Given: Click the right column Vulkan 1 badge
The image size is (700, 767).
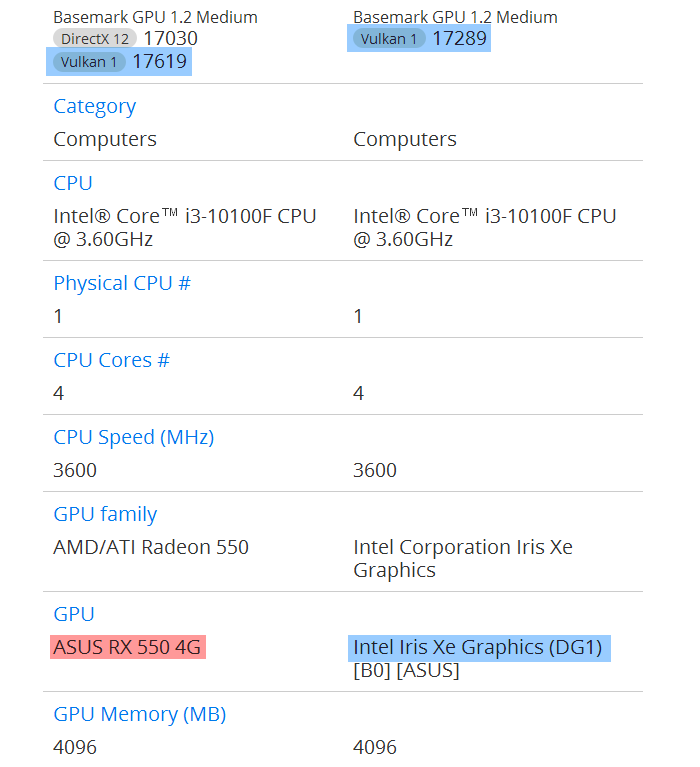Looking at the screenshot, I should click(x=389, y=39).
